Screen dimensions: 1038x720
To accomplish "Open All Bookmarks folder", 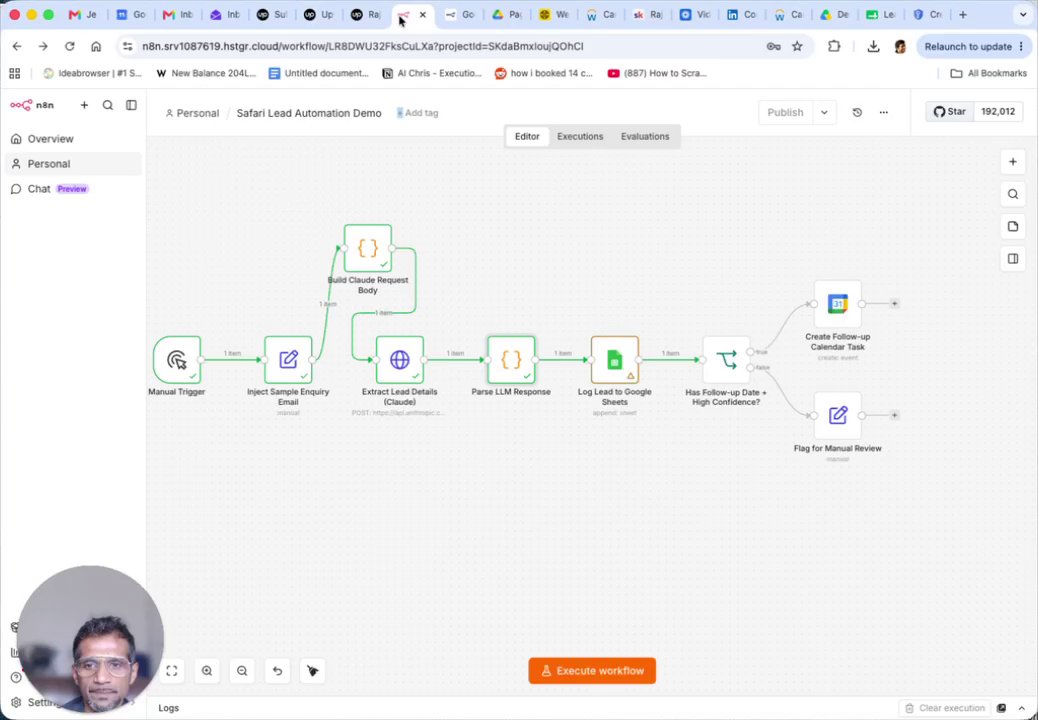I will coord(988,73).
